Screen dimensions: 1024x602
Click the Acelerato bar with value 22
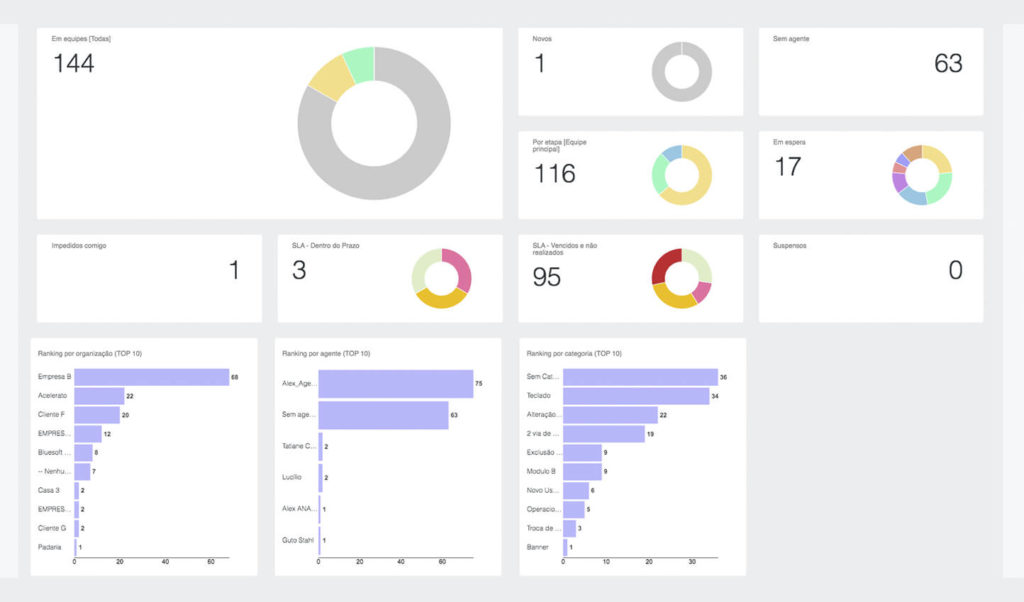(98, 396)
